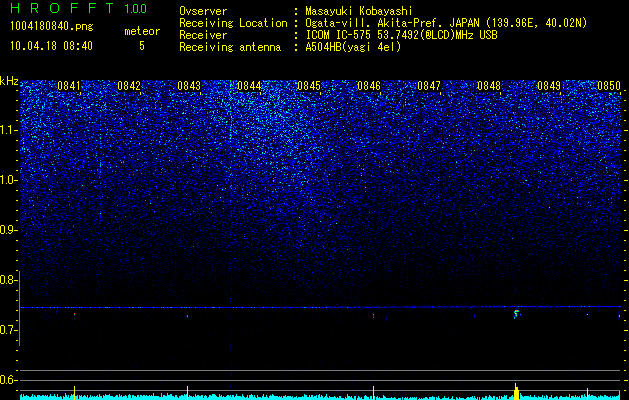Click the yellow detection tick below 0849
Screen dimensions: 629x400
tap(587, 393)
